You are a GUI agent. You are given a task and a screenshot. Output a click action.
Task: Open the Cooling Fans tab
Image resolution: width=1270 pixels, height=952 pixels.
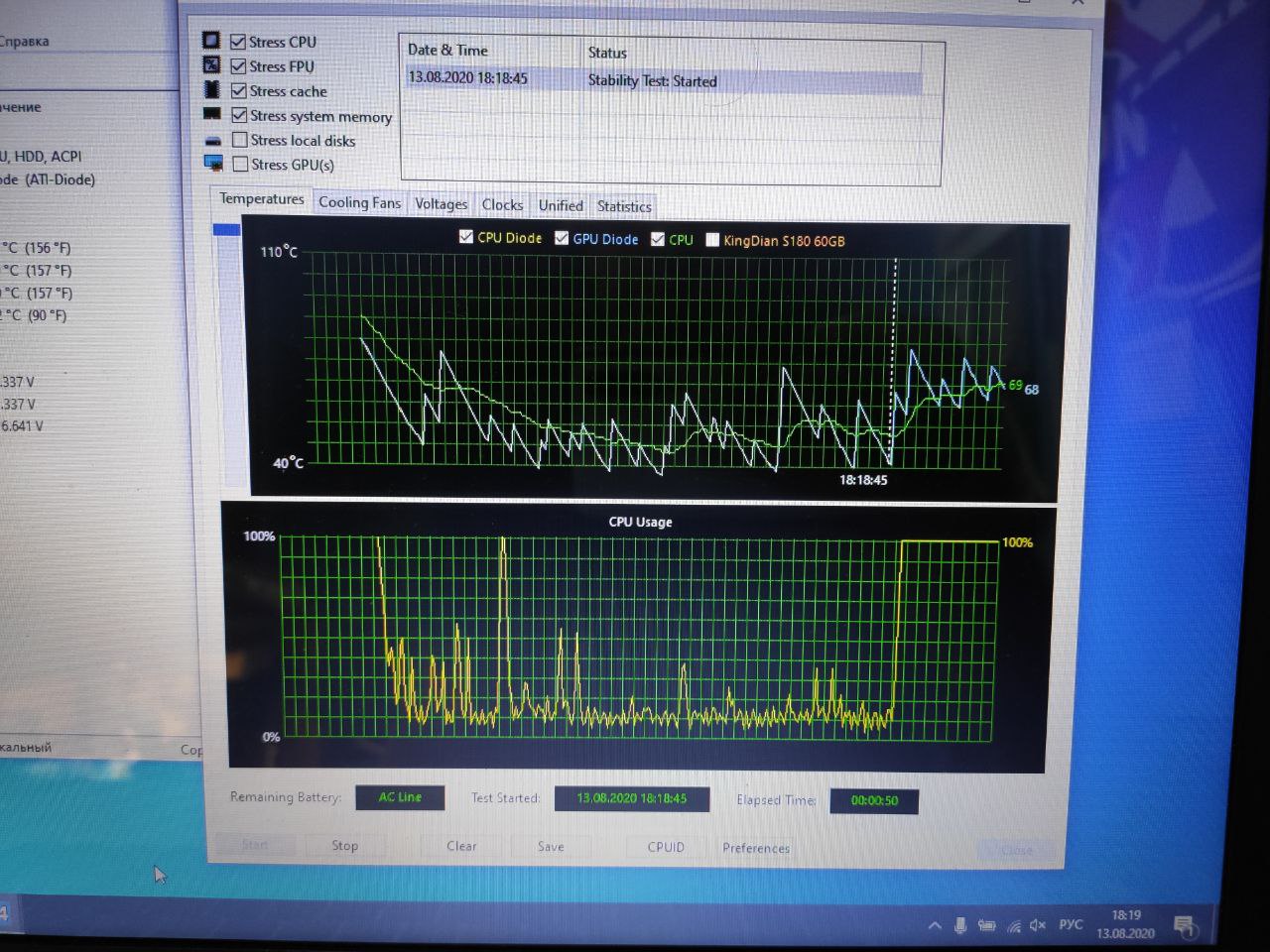[359, 203]
